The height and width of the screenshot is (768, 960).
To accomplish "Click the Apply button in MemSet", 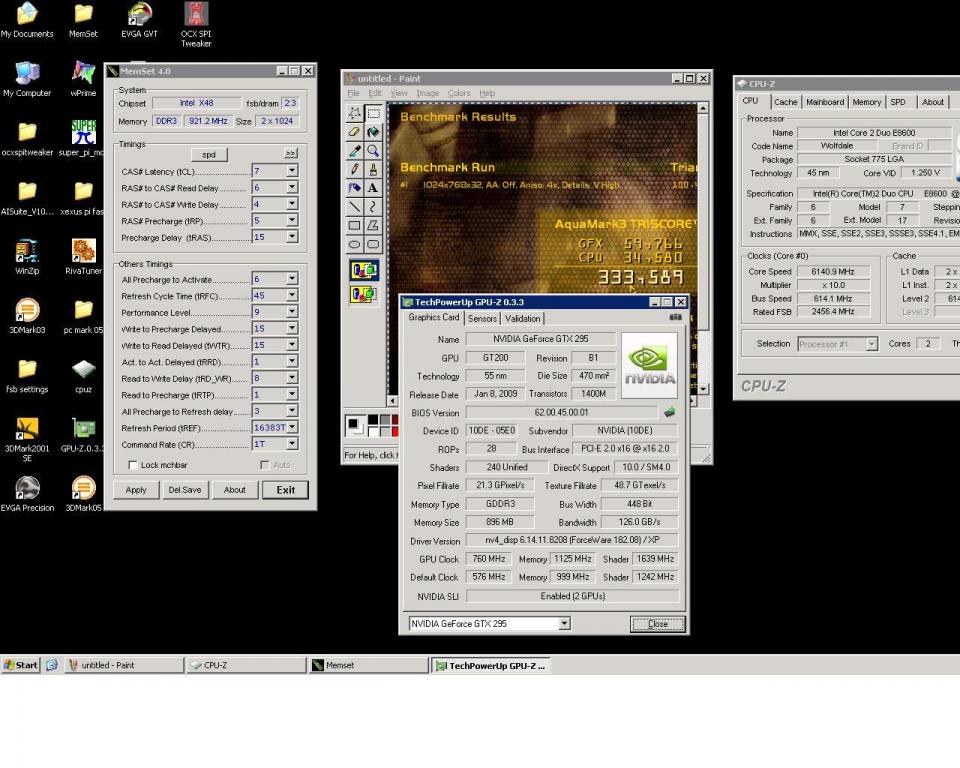I will (x=136, y=490).
